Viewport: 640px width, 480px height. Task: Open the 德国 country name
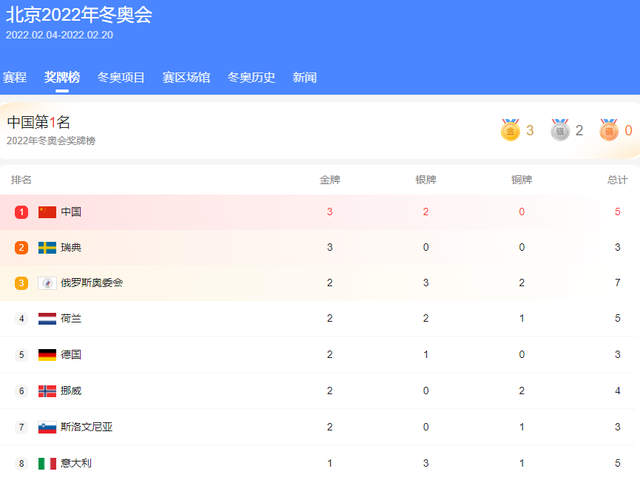click(x=71, y=354)
